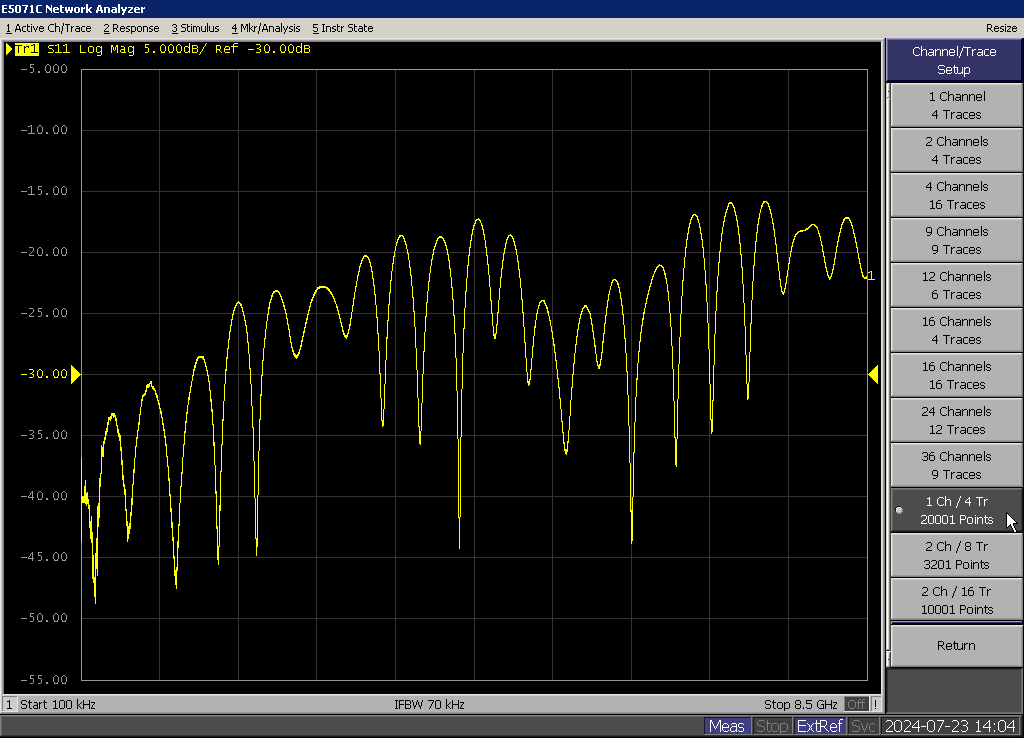Image resolution: width=1024 pixels, height=738 pixels.
Task: Open the 2 Response menu
Action: [131, 28]
